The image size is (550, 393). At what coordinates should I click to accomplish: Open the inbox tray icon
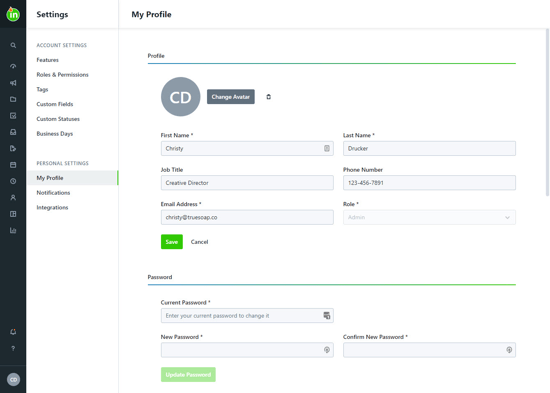pyautogui.click(x=13, y=132)
